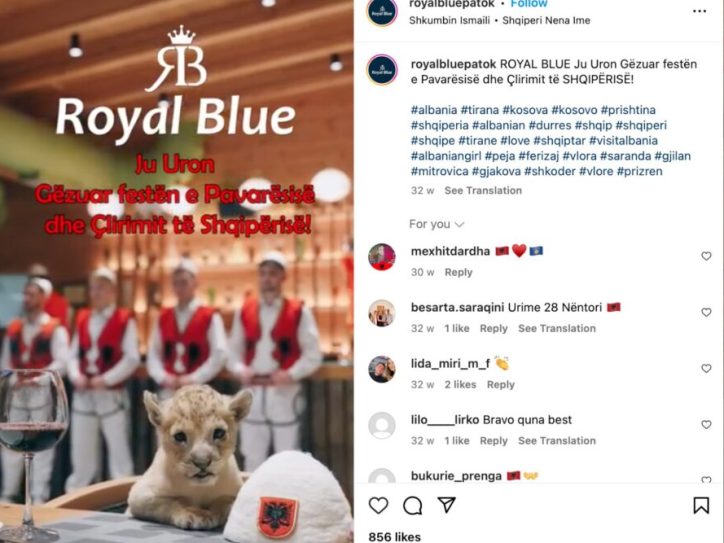This screenshot has width=724, height=543.
Task: See Translation of the post caption
Action: [483, 191]
